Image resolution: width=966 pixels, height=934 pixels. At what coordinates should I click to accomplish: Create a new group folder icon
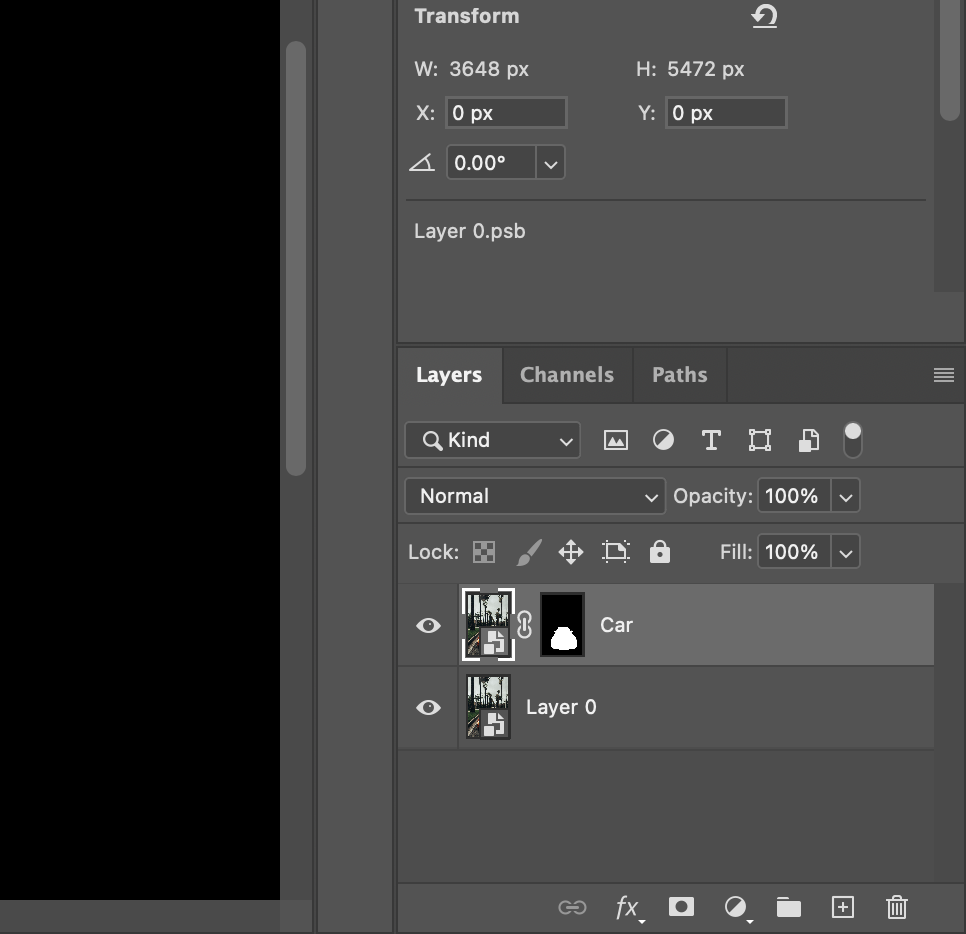(789, 908)
